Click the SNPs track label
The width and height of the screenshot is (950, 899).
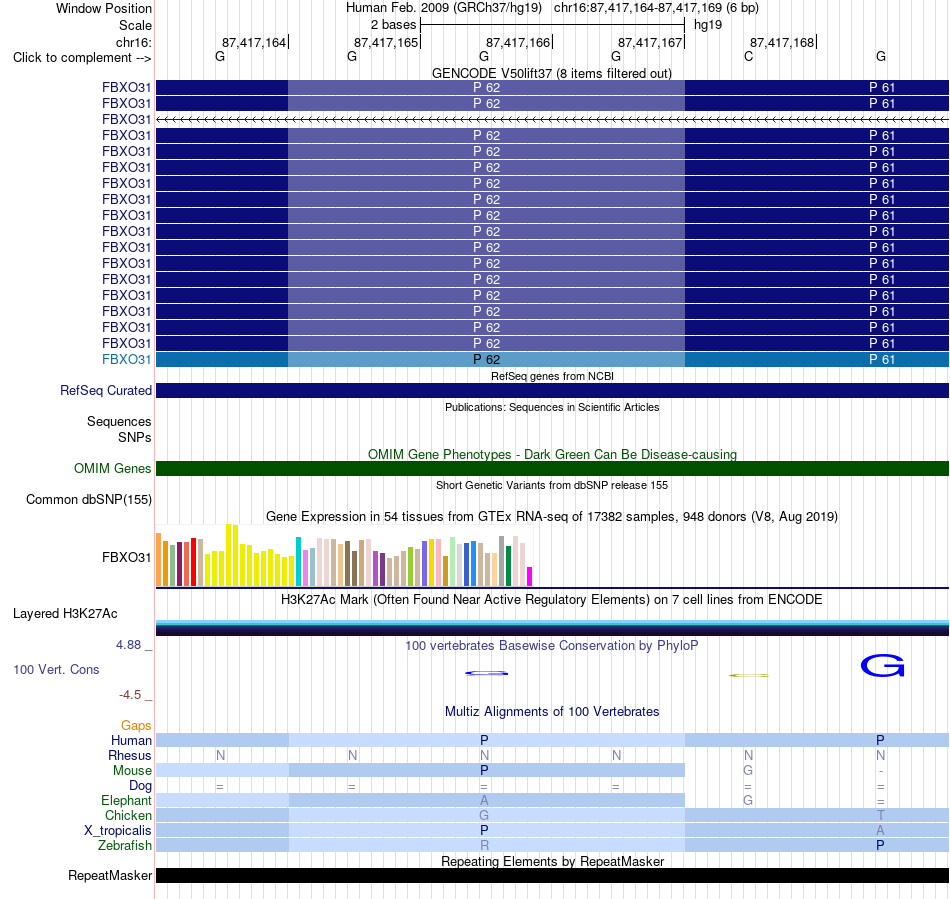[x=135, y=437]
